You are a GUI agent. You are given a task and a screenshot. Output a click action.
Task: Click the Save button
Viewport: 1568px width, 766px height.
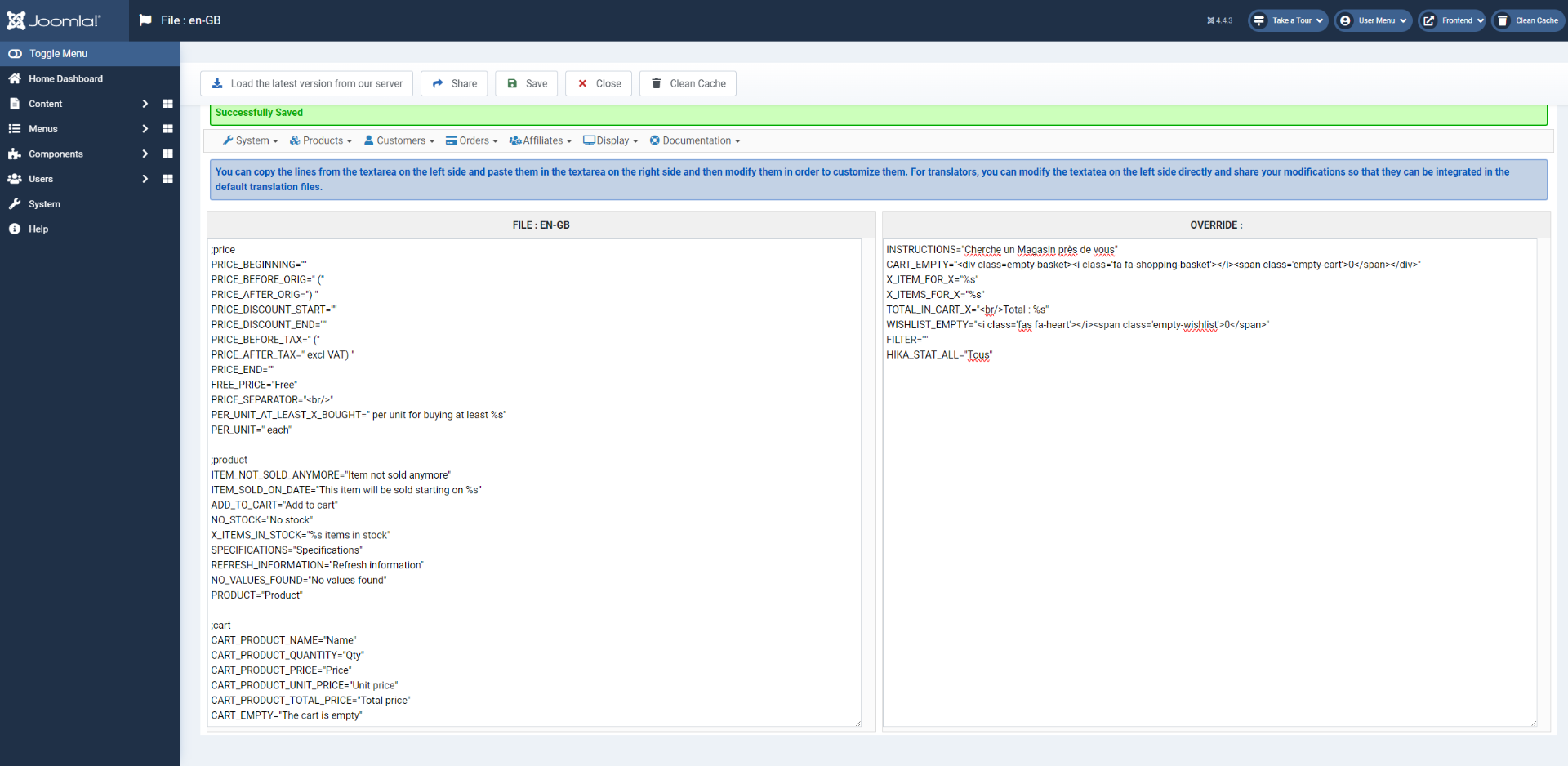(527, 83)
